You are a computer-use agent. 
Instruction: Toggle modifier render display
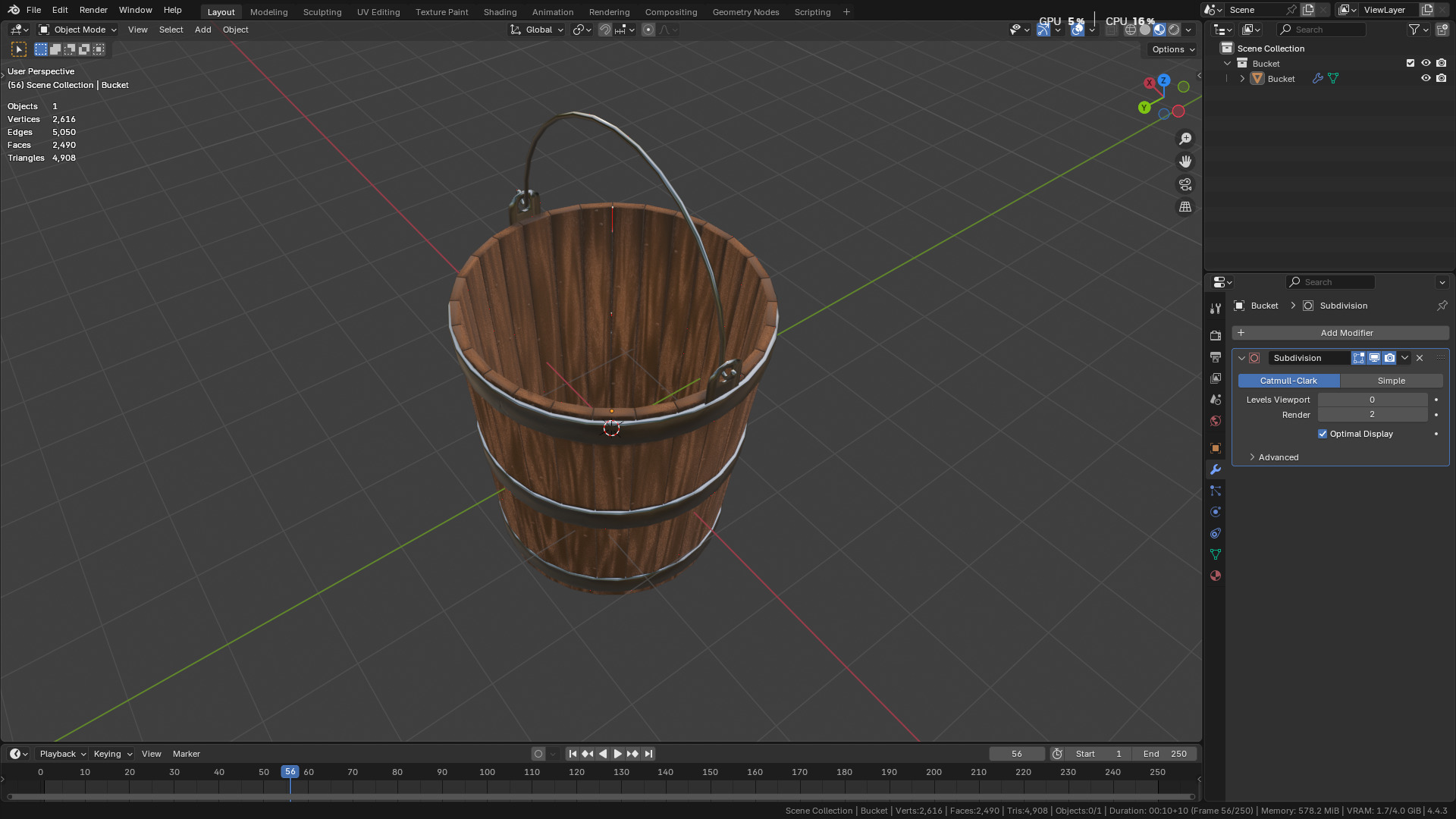[x=1389, y=358]
